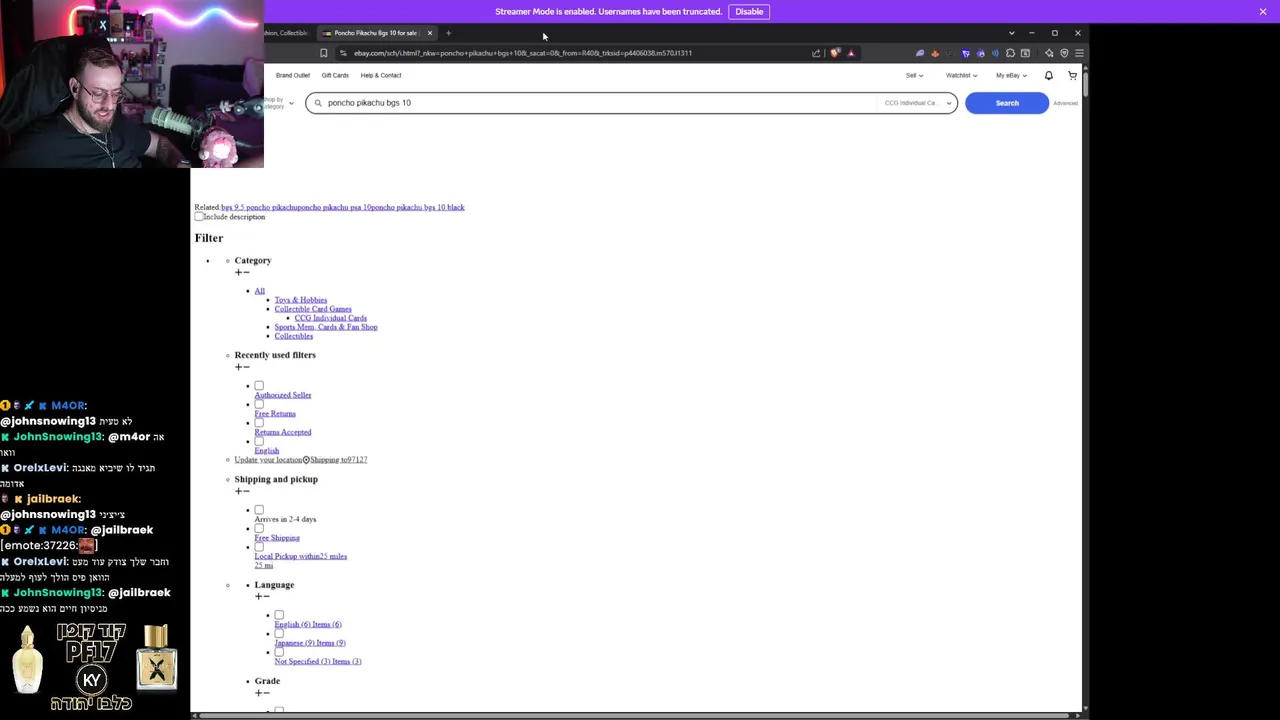
Task: Toggle Recently used filters plus-minus expander
Action: (242, 367)
